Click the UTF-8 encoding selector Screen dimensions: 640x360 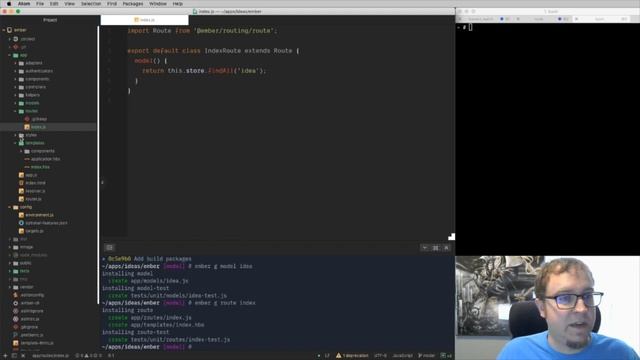[x=380, y=356]
